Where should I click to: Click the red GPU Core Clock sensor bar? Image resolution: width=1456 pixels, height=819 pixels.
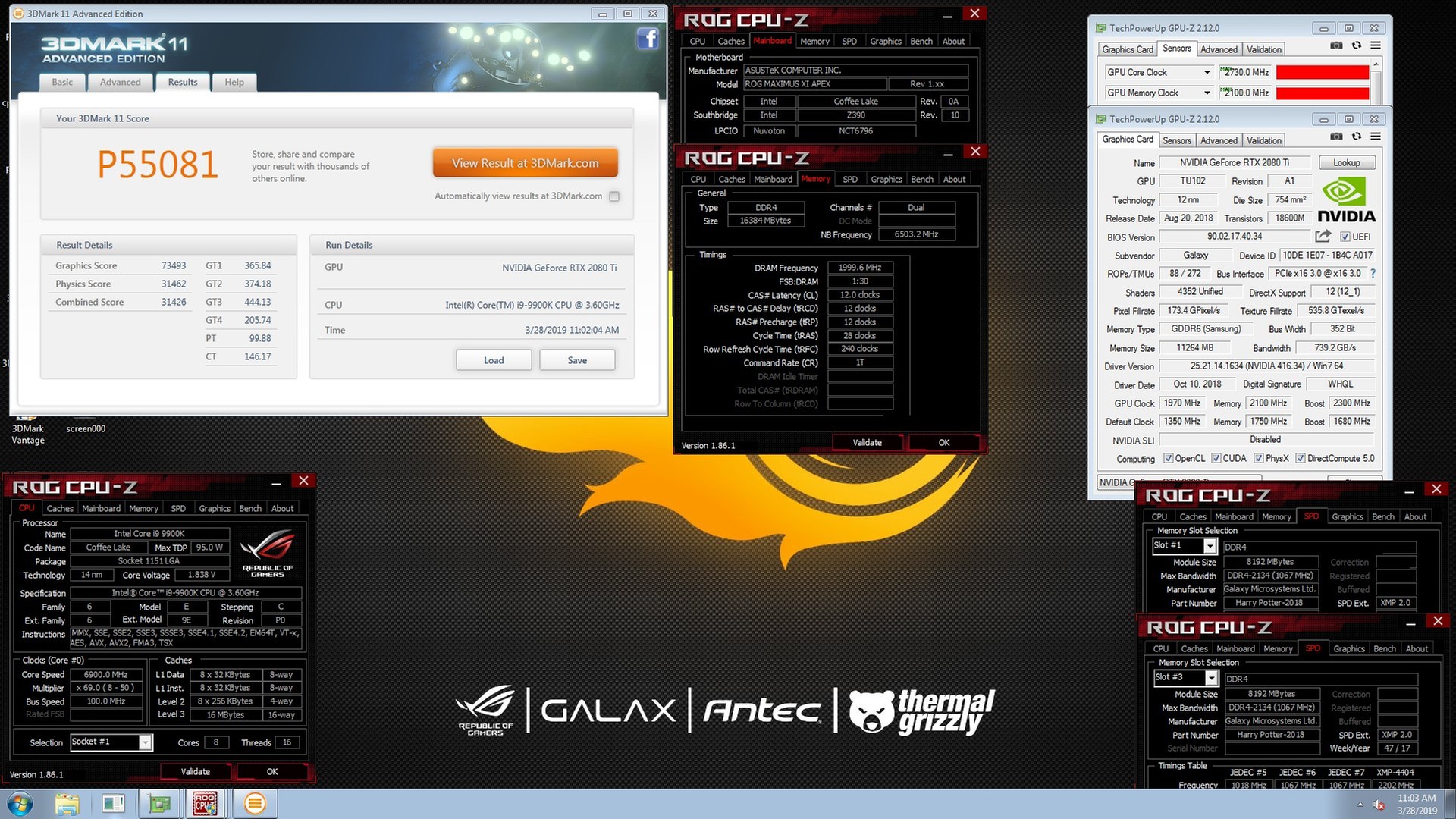coord(1322,72)
